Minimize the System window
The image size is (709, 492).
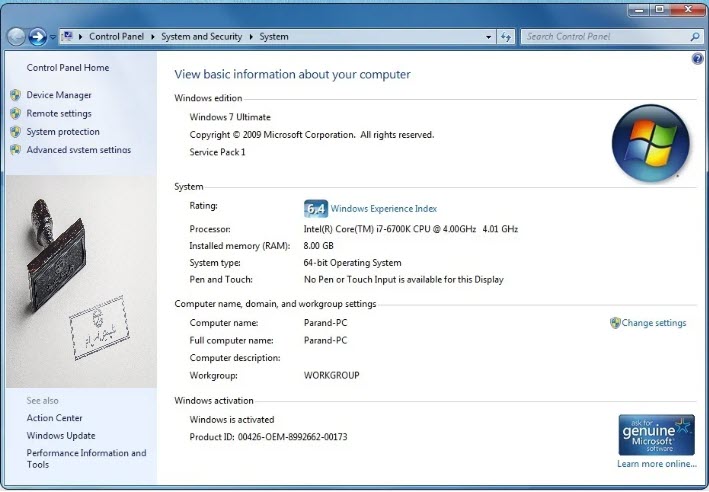coord(639,9)
